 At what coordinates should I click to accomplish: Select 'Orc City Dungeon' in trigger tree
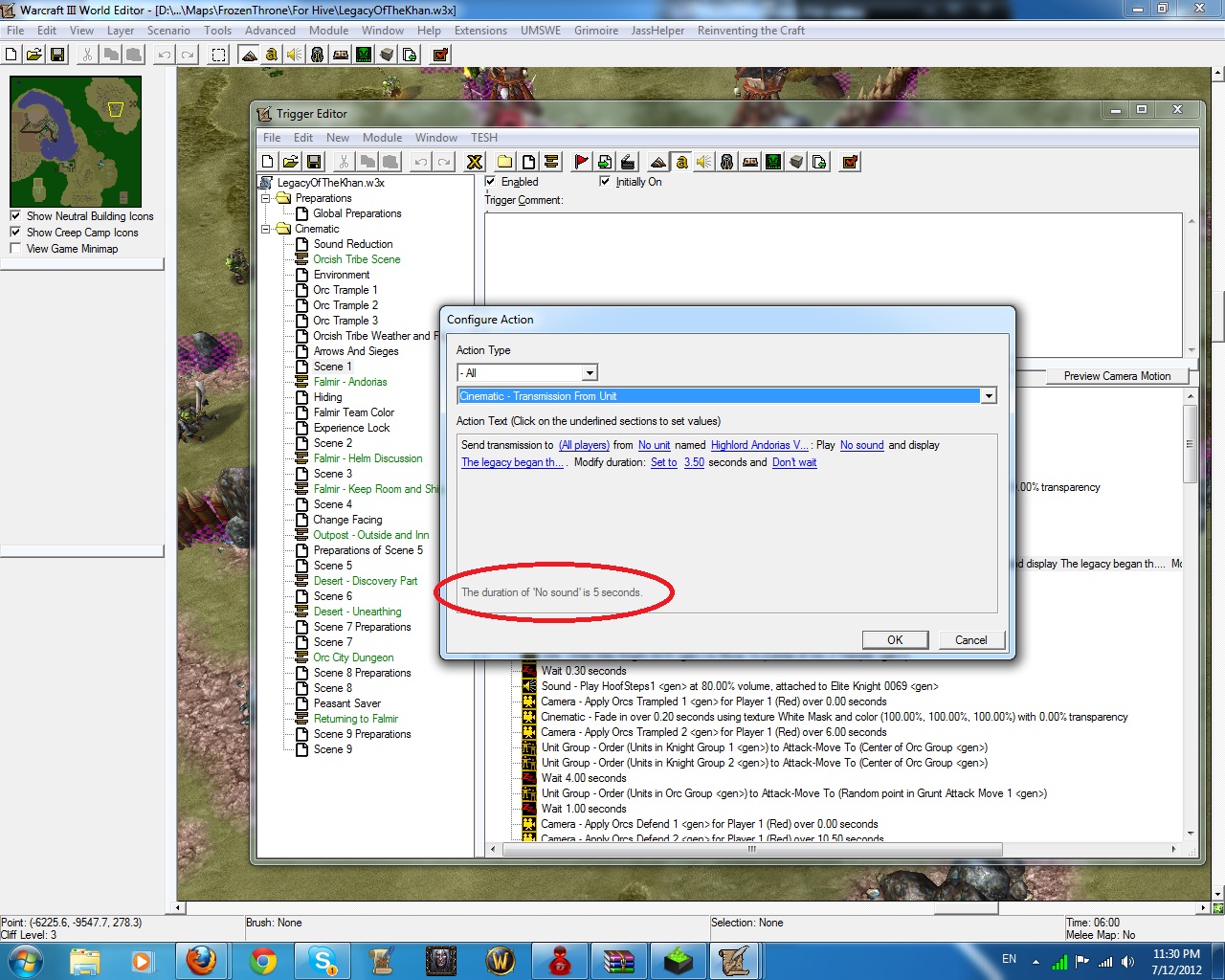click(x=353, y=657)
